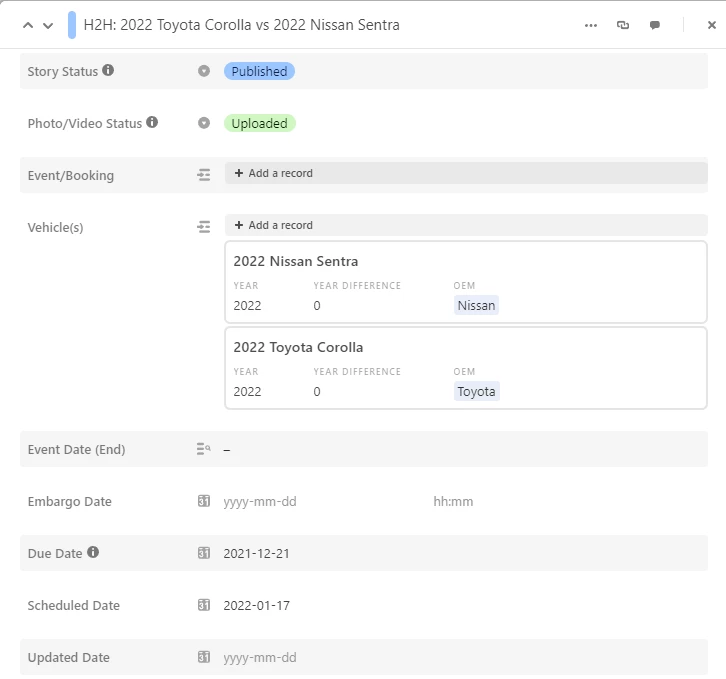Click the Scheduled Date label

pyautogui.click(x=74, y=605)
